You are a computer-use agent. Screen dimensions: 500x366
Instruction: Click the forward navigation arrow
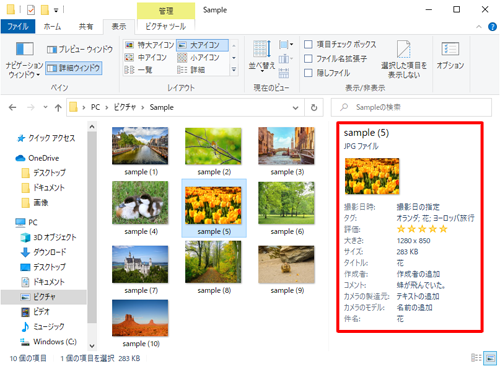click(31, 107)
